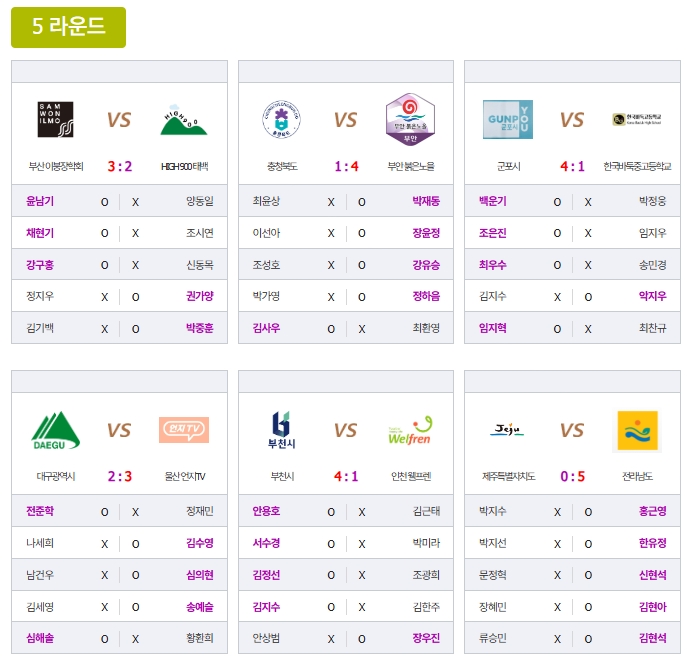
Task: Open the Samwon Ilmo team logo
Action: [54, 119]
